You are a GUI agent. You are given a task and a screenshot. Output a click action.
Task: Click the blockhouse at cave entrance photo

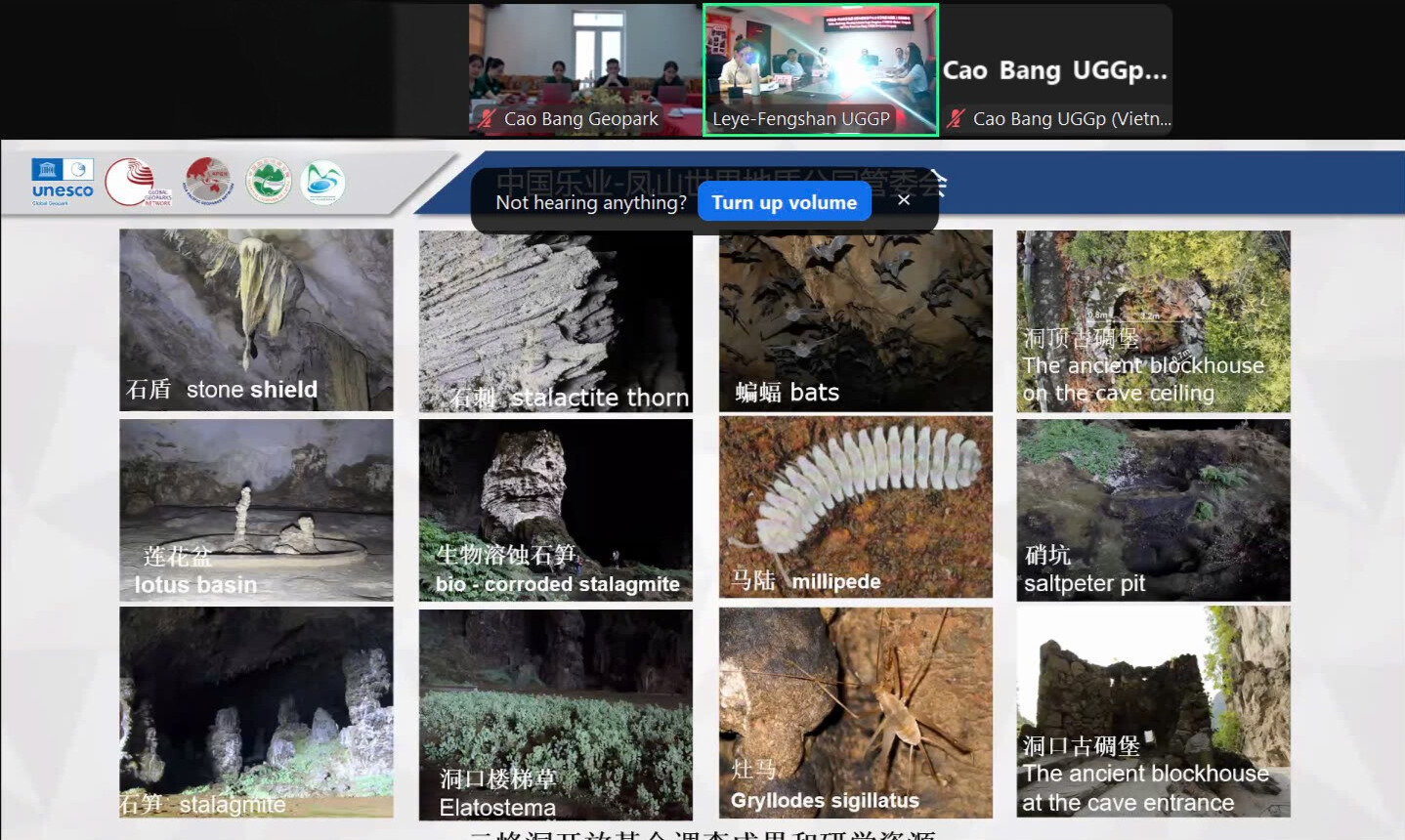click(1153, 711)
